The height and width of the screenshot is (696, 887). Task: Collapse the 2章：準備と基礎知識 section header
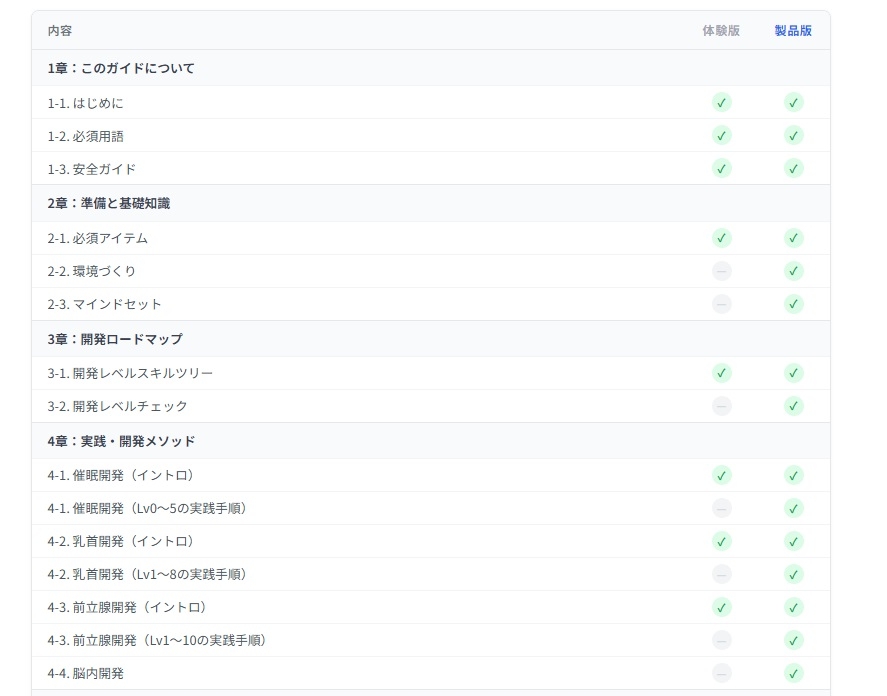pos(108,203)
